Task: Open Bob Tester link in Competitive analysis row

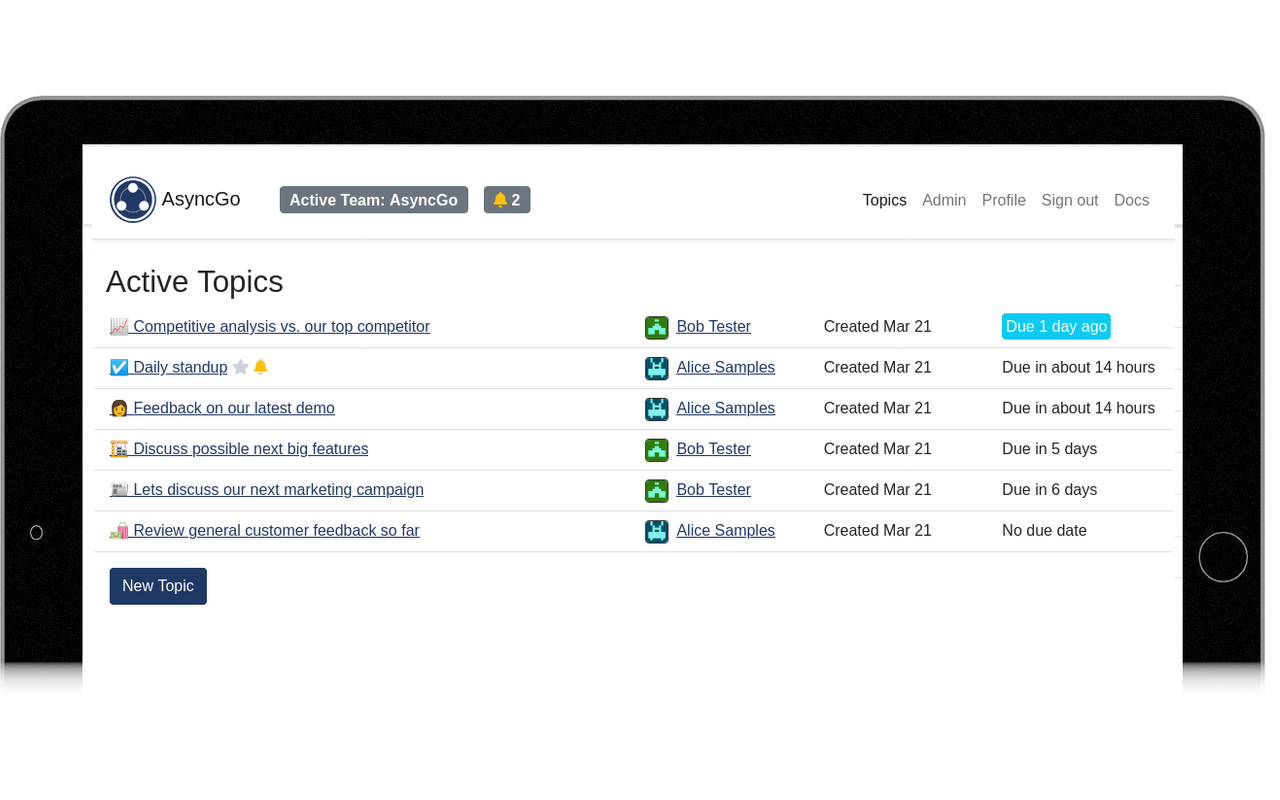Action: pos(714,327)
